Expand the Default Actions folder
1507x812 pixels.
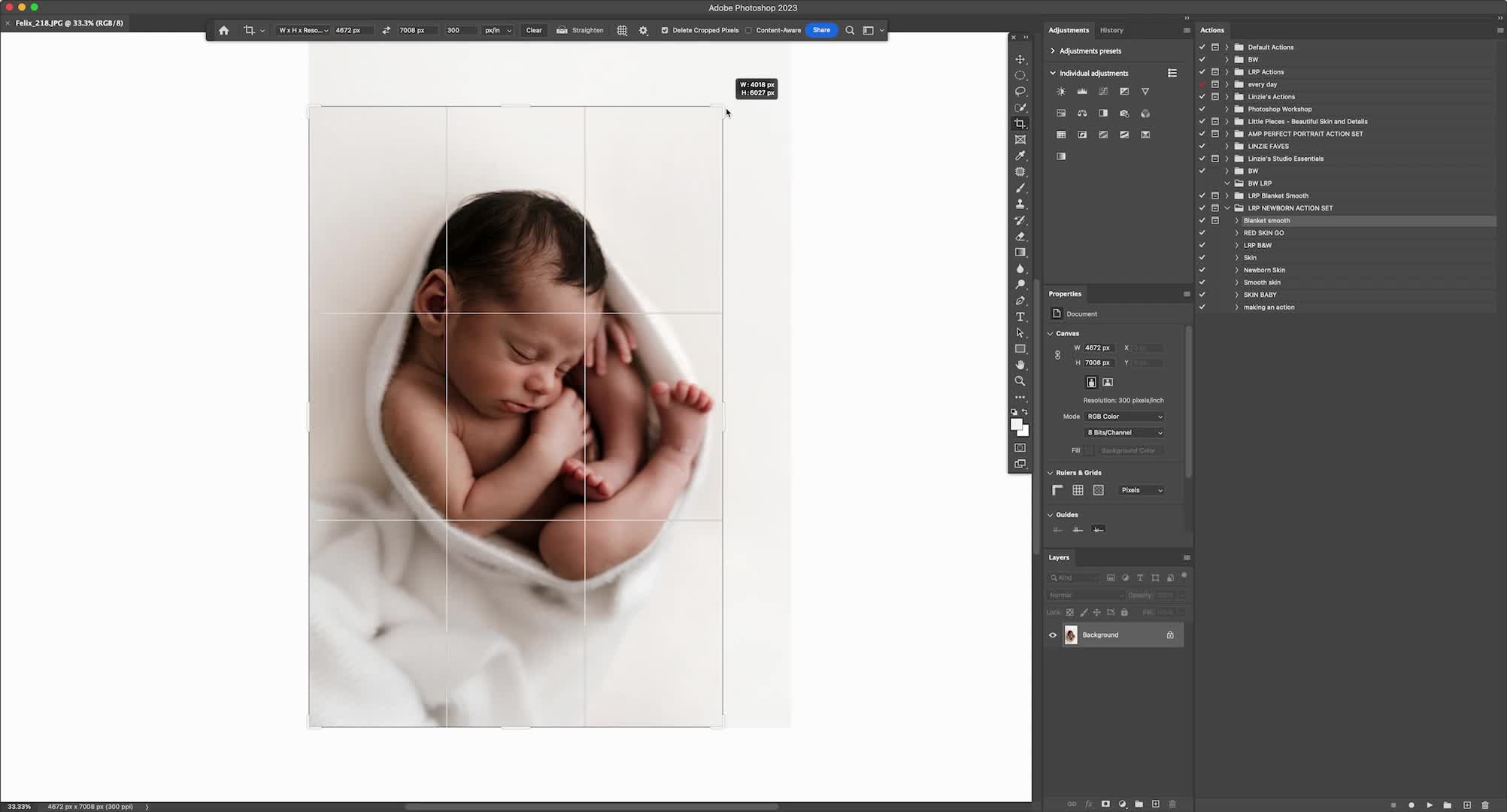coord(1227,47)
